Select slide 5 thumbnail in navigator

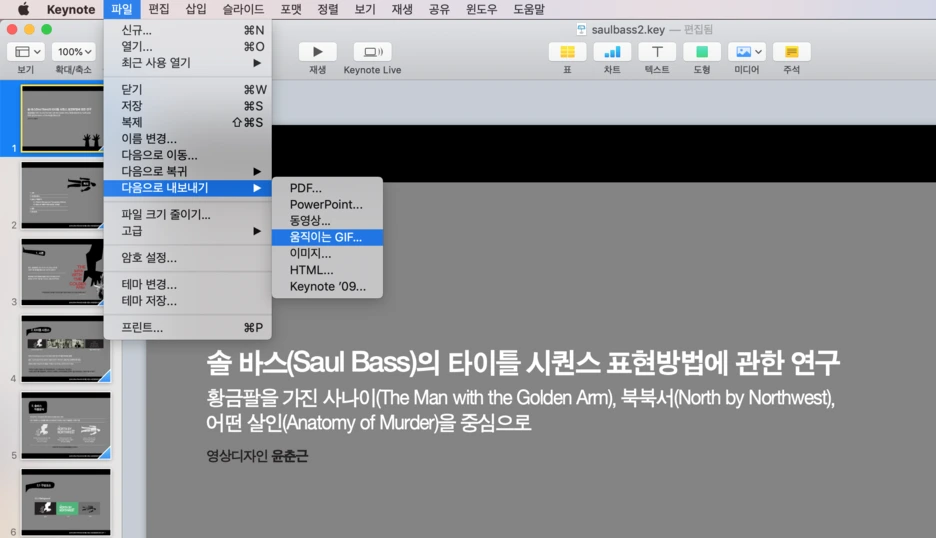66,425
